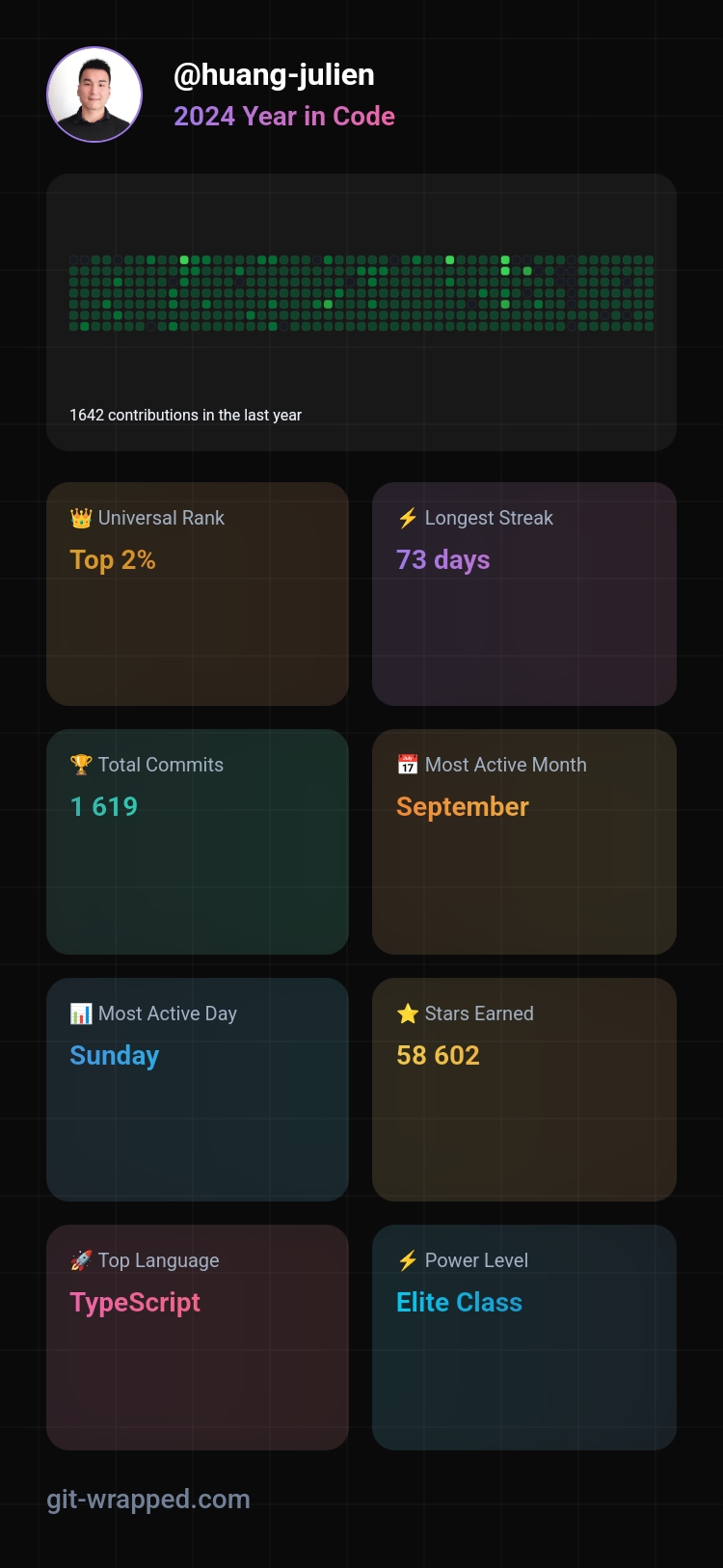
Task: Click the lightning icon beside Longest Streak
Action: click(408, 519)
